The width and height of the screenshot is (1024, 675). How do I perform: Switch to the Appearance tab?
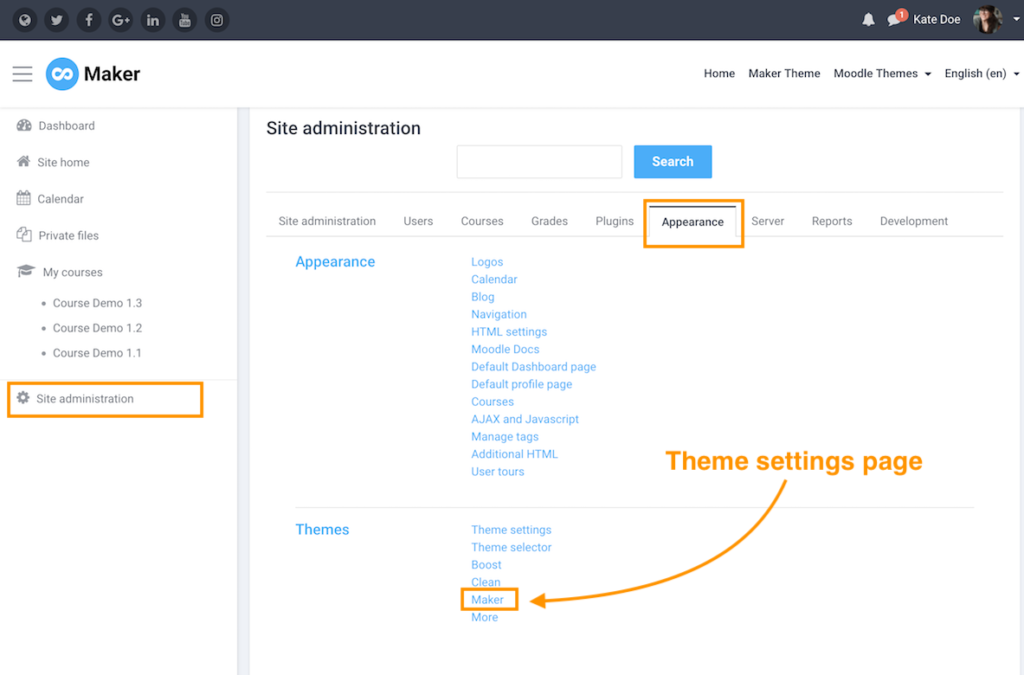click(693, 221)
